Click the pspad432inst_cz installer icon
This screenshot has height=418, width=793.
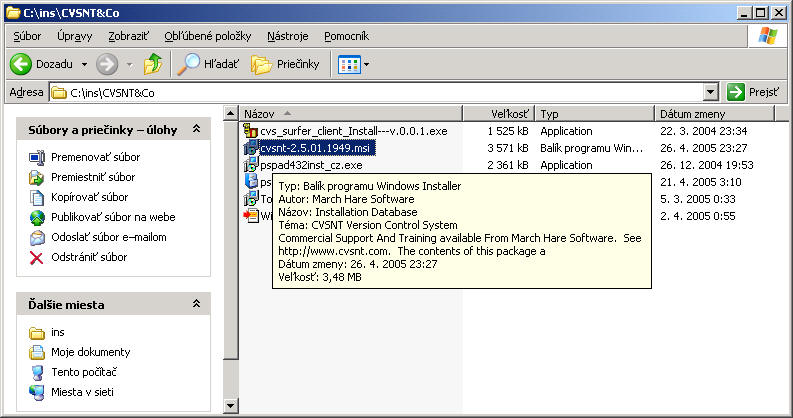tap(251, 165)
